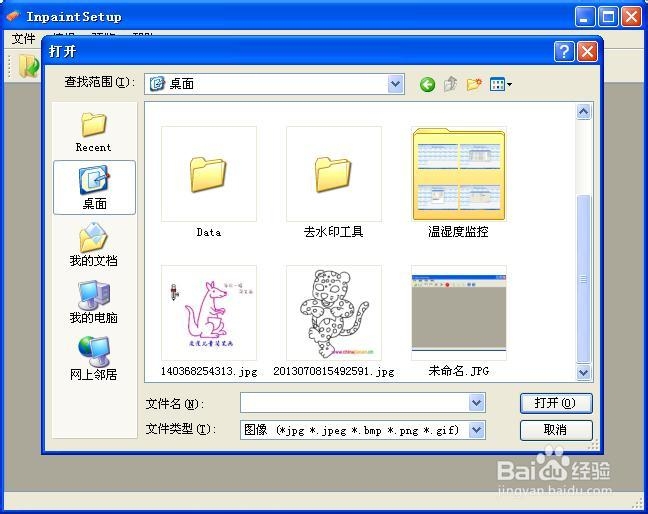Close the Inpaint Setup window
Screen dimensions: 648x514
click(631, 17)
